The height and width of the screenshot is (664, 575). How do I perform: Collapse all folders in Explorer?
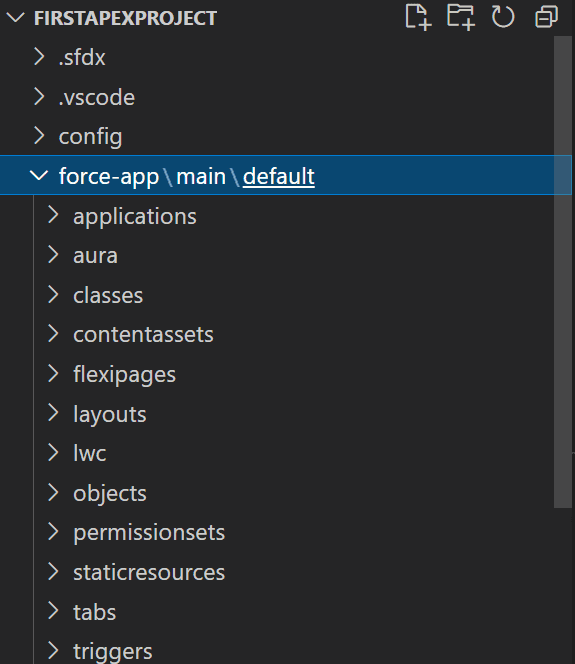click(x=546, y=18)
